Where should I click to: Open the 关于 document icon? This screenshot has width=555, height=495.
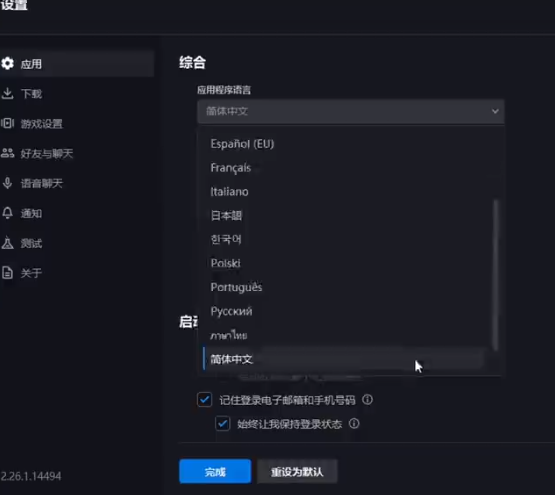point(7,273)
